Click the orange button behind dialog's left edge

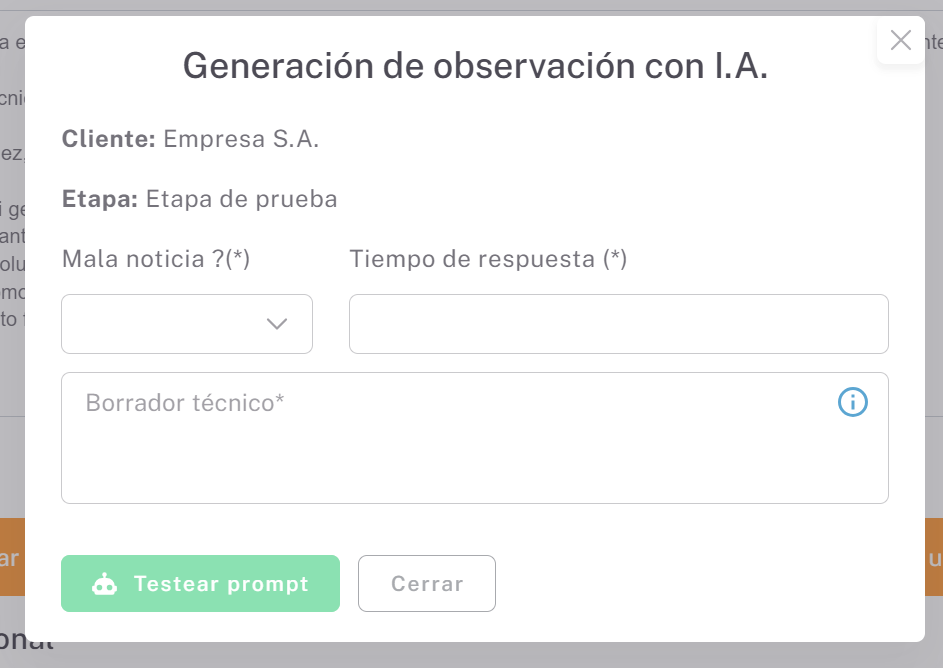pyautogui.click(x=11, y=557)
